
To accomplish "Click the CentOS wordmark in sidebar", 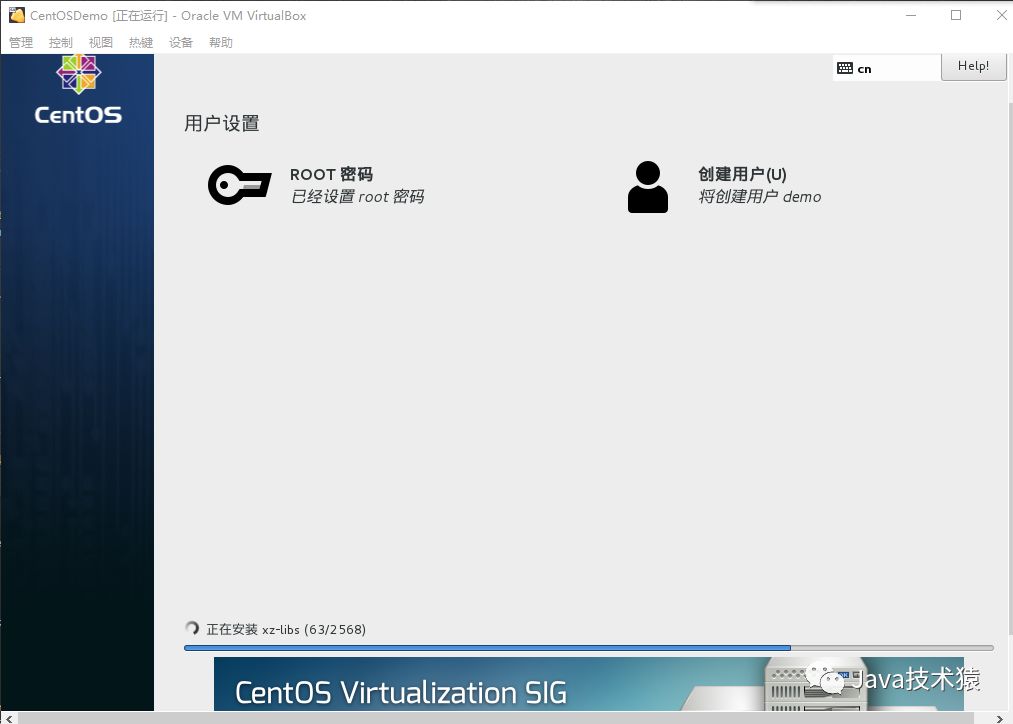I will (x=78, y=115).
